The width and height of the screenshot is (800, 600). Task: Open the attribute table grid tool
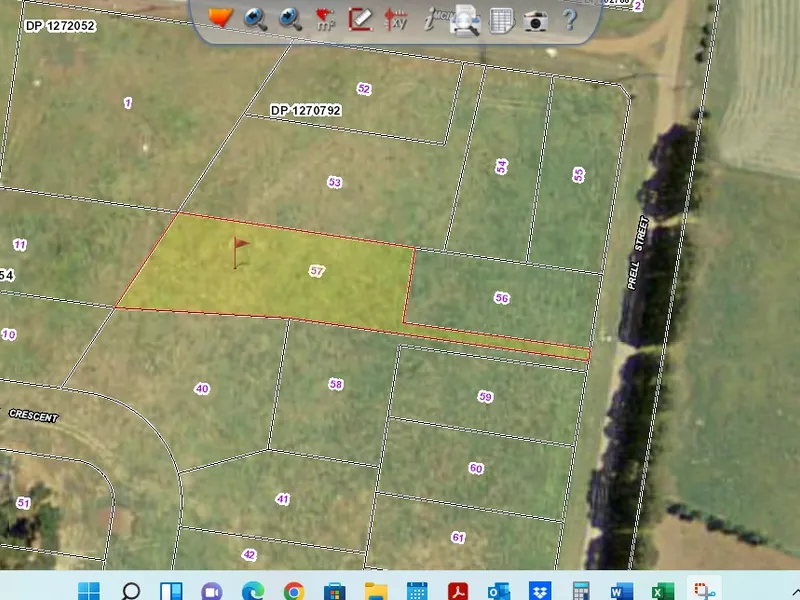click(500, 19)
